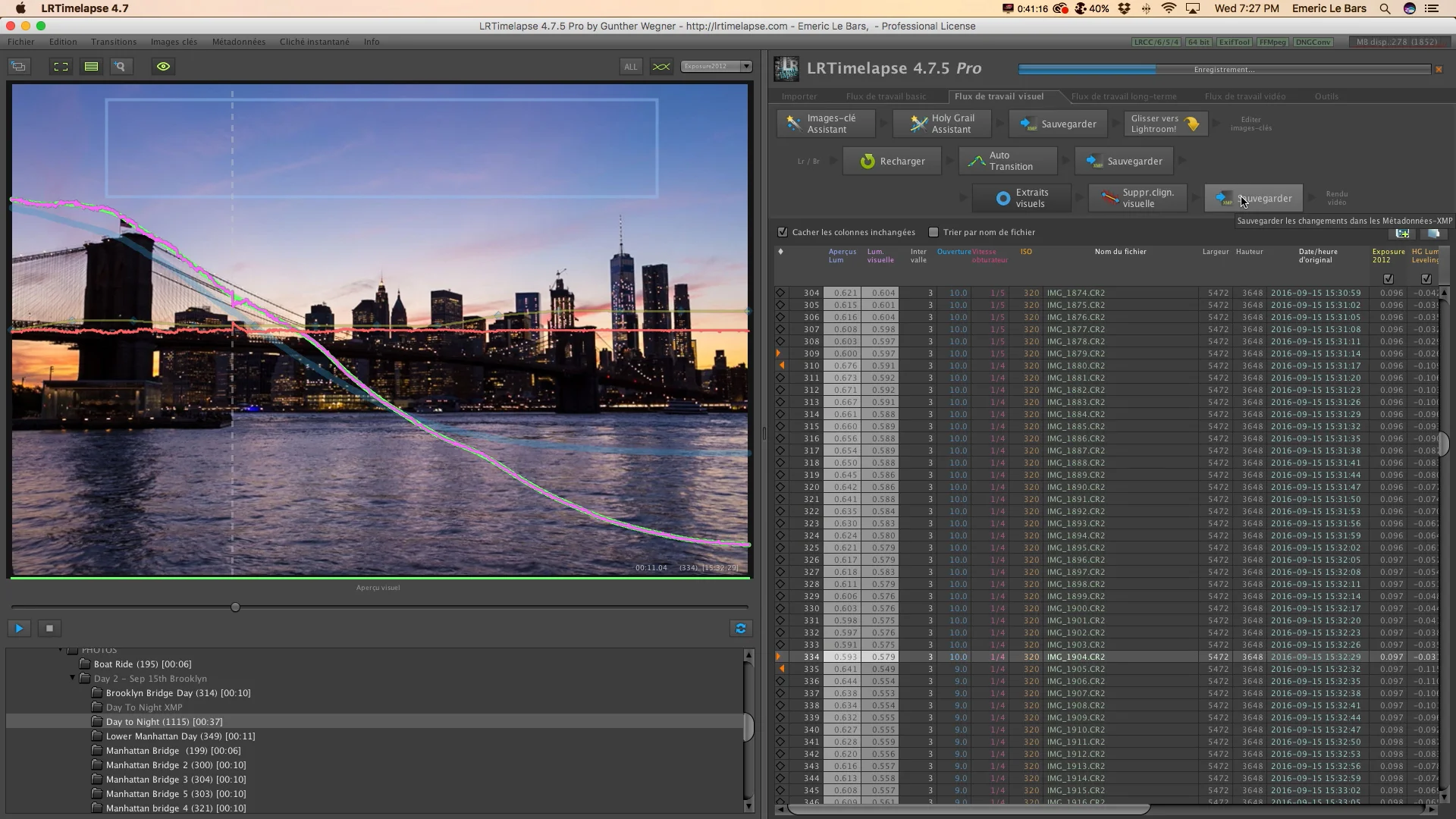The height and width of the screenshot is (819, 1456).
Task: Click the Recharger button
Action: point(892,161)
